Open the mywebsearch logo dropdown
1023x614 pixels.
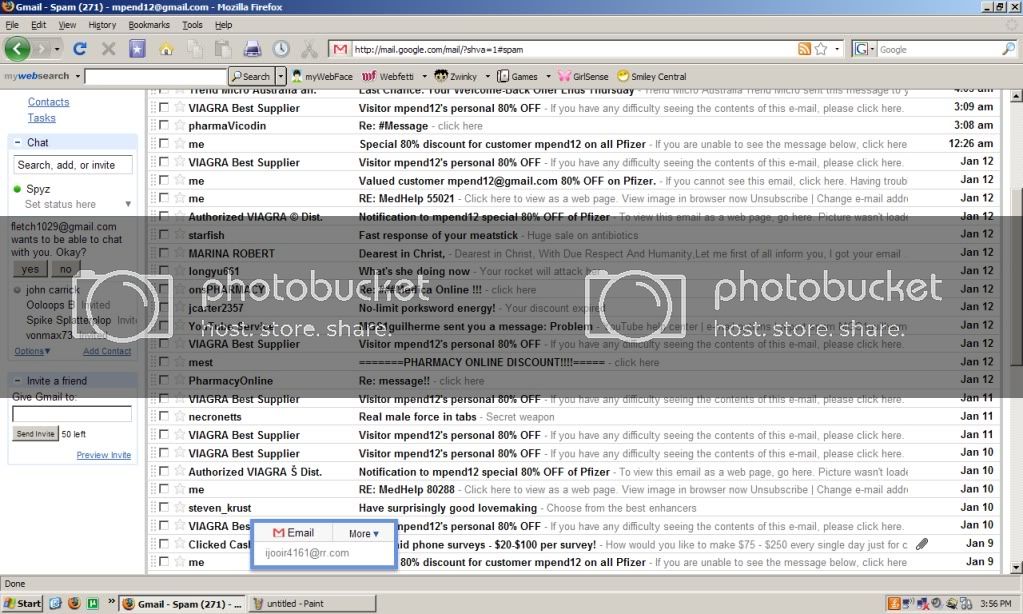[78, 76]
